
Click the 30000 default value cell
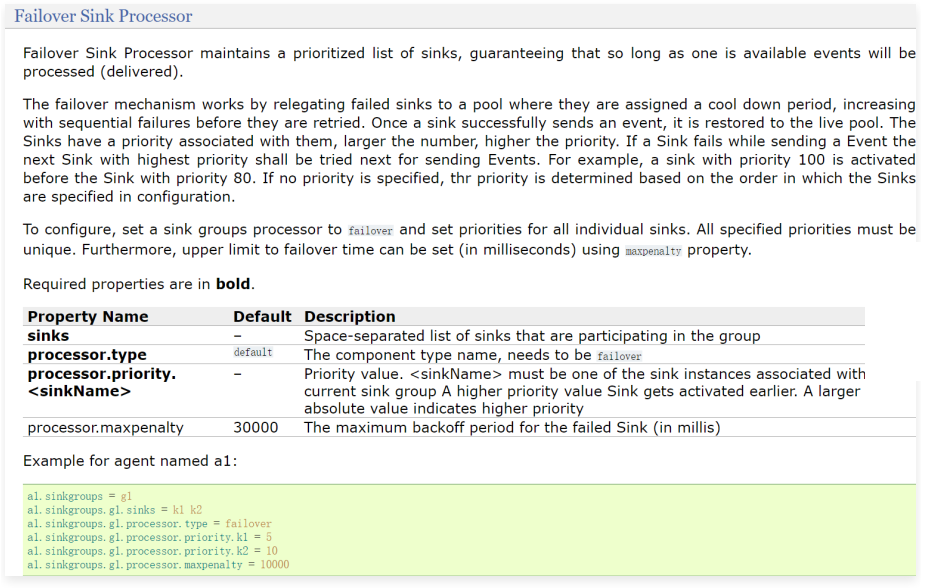(256, 428)
